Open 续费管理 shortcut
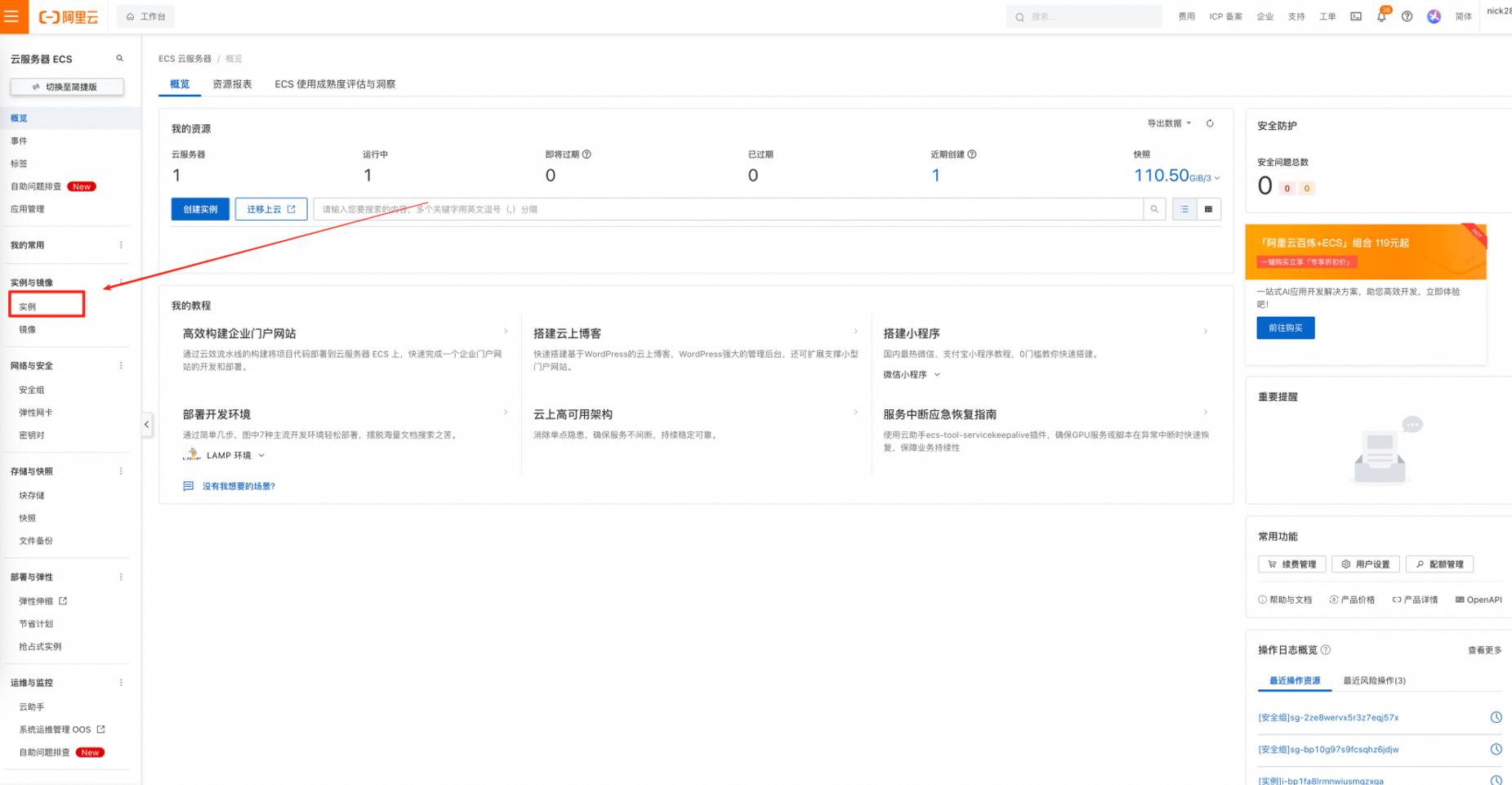Image resolution: width=1512 pixels, height=785 pixels. click(x=1292, y=564)
